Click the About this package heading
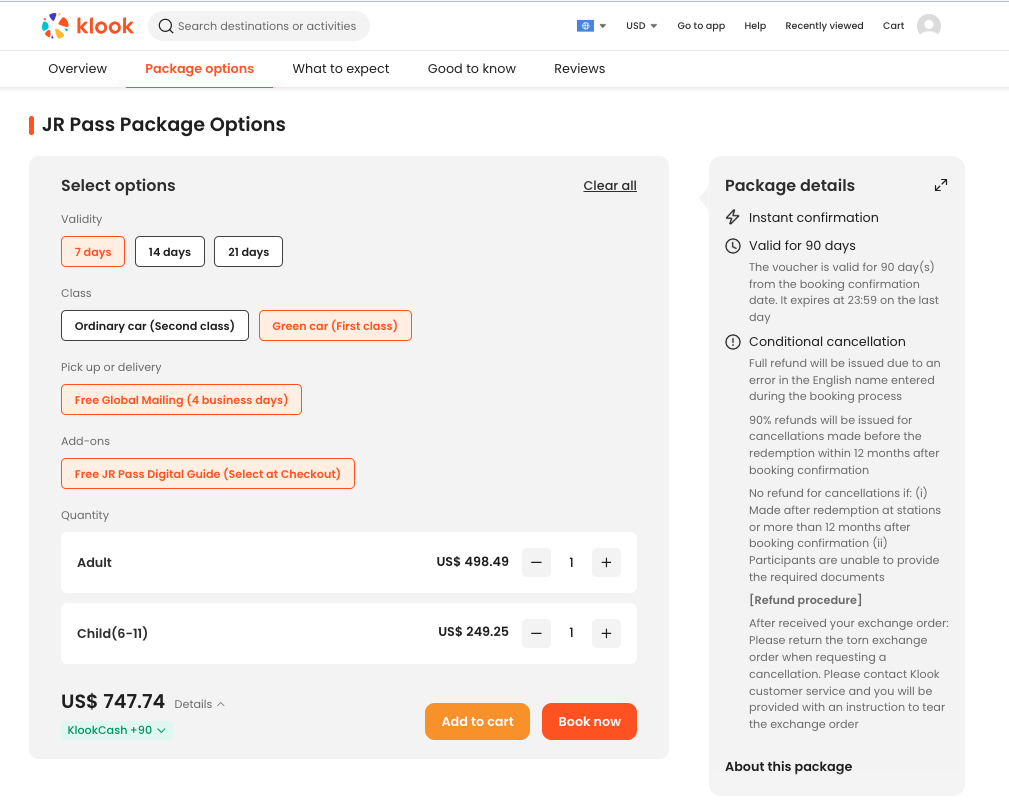The image size is (1009, 806). (788, 767)
